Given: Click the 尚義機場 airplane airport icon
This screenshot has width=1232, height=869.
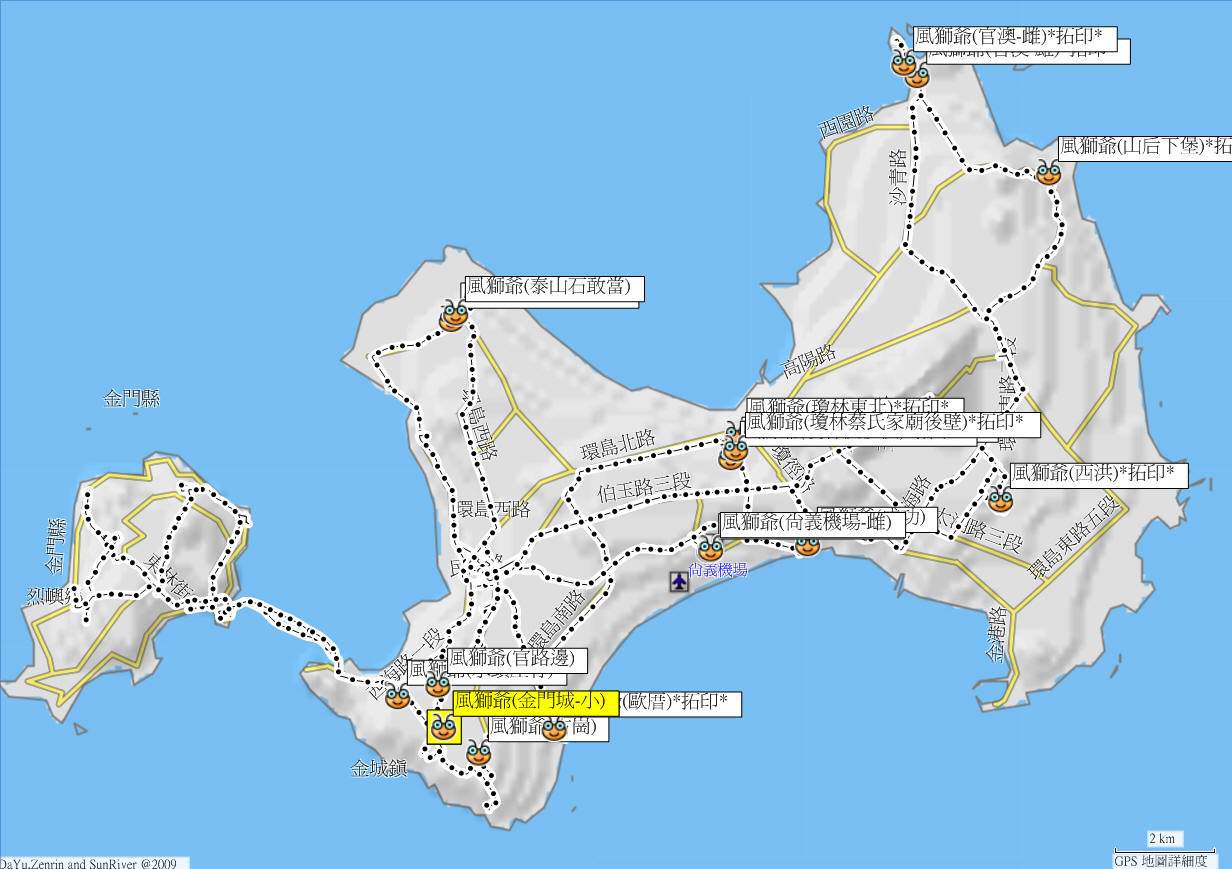Looking at the screenshot, I should click(680, 580).
